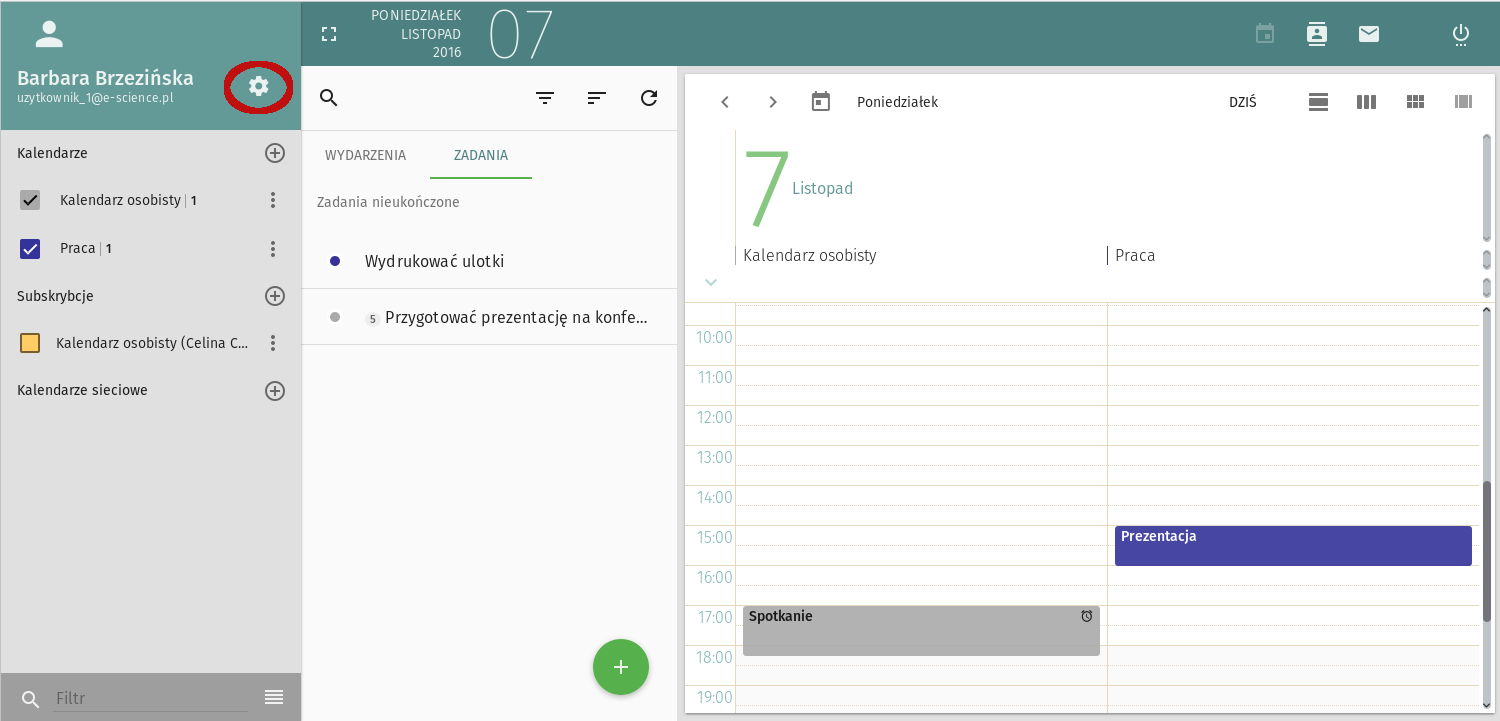Open task Przygotować prezentację na konfe...

coord(489,317)
